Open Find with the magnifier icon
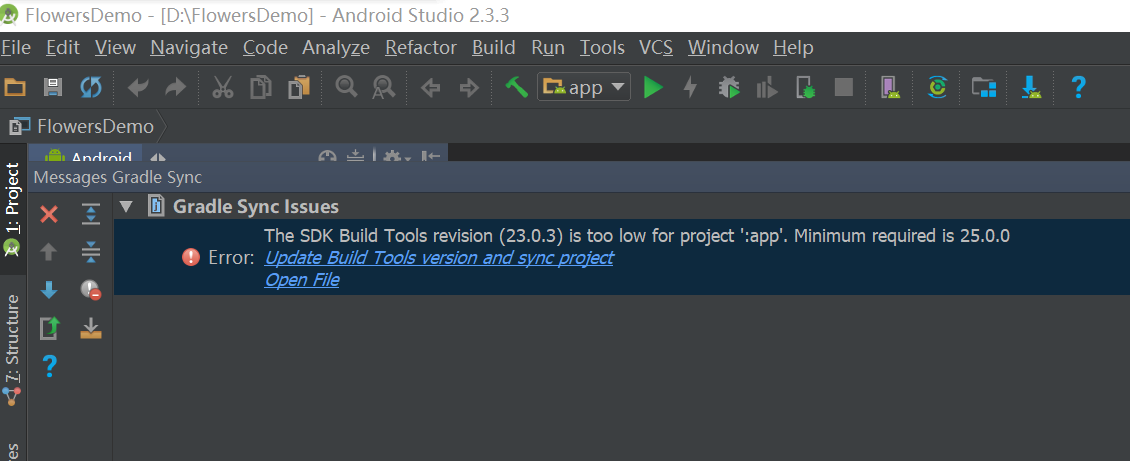1130x461 pixels. tap(347, 88)
